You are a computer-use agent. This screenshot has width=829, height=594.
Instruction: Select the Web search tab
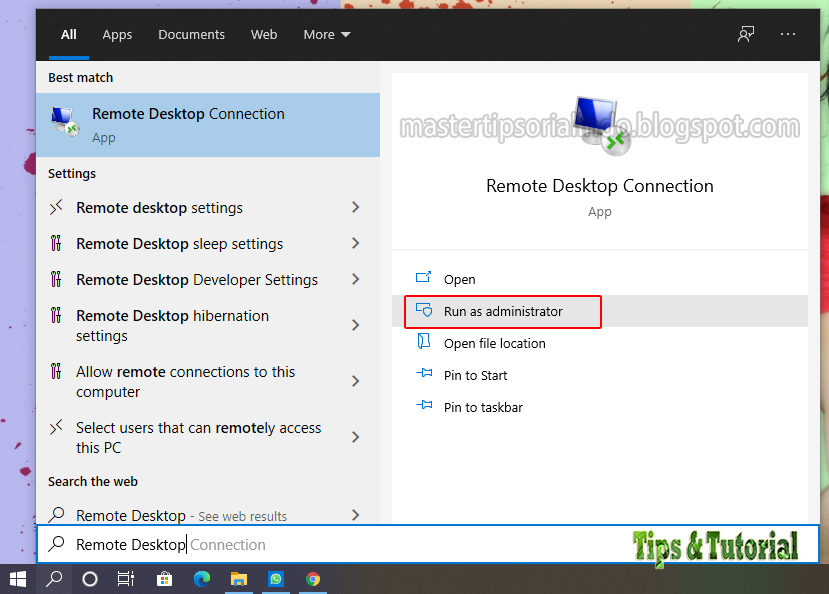[x=264, y=35]
